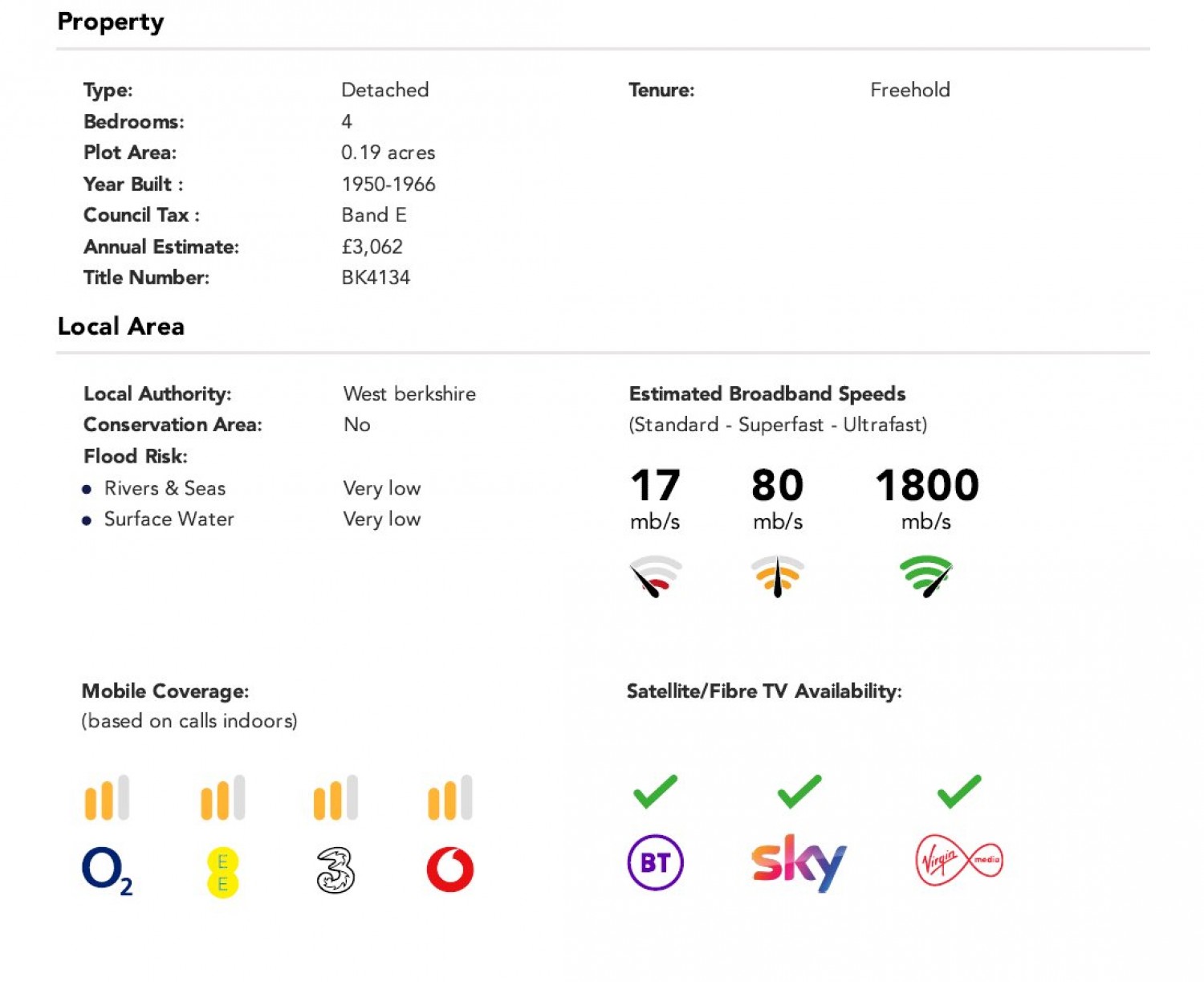Click the checkmark above Virgin Media
Viewport: 1204px width, 982px height.
click(x=959, y=792)
